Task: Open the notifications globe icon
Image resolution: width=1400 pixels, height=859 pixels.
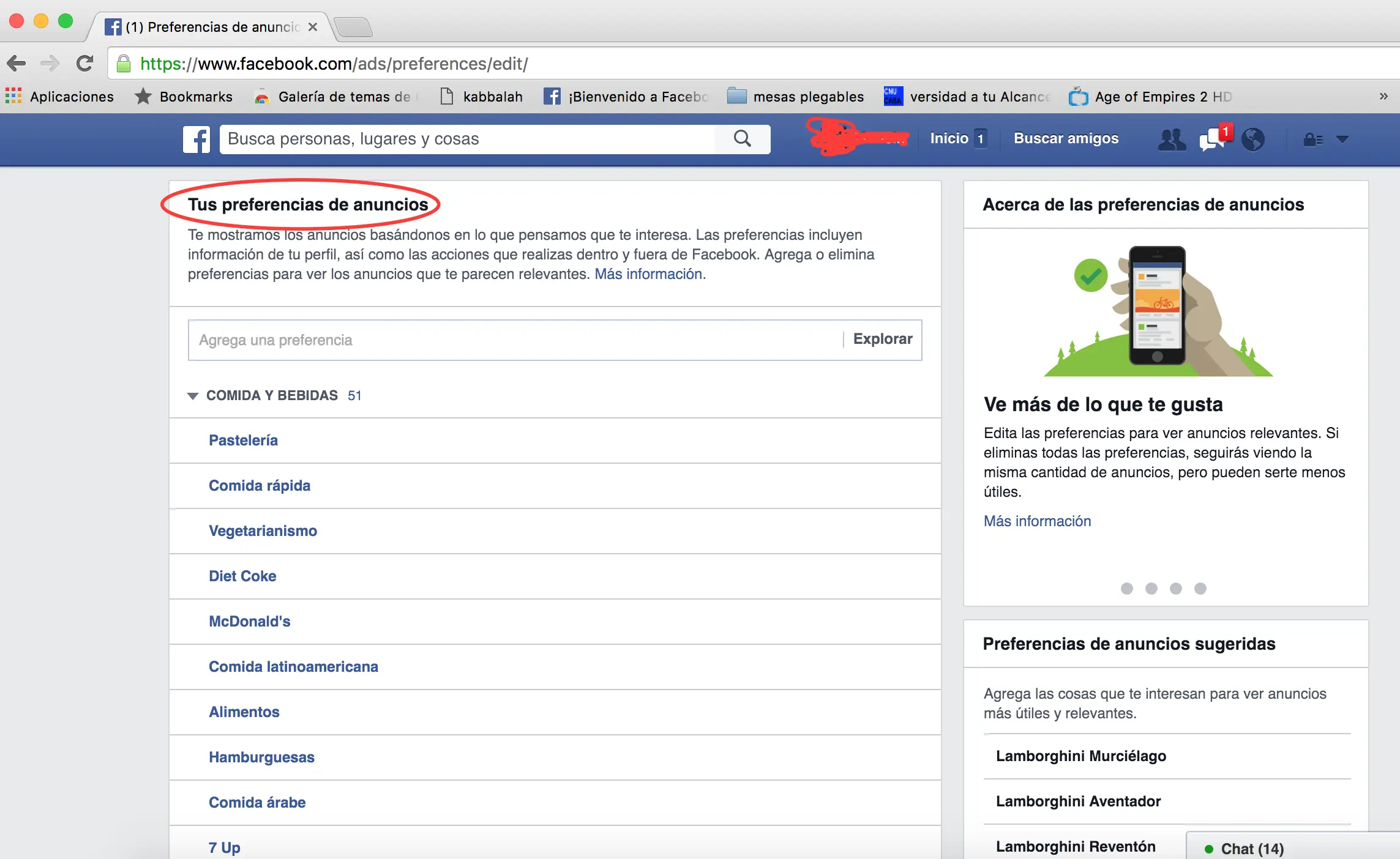Action: tap(1253, 139)
